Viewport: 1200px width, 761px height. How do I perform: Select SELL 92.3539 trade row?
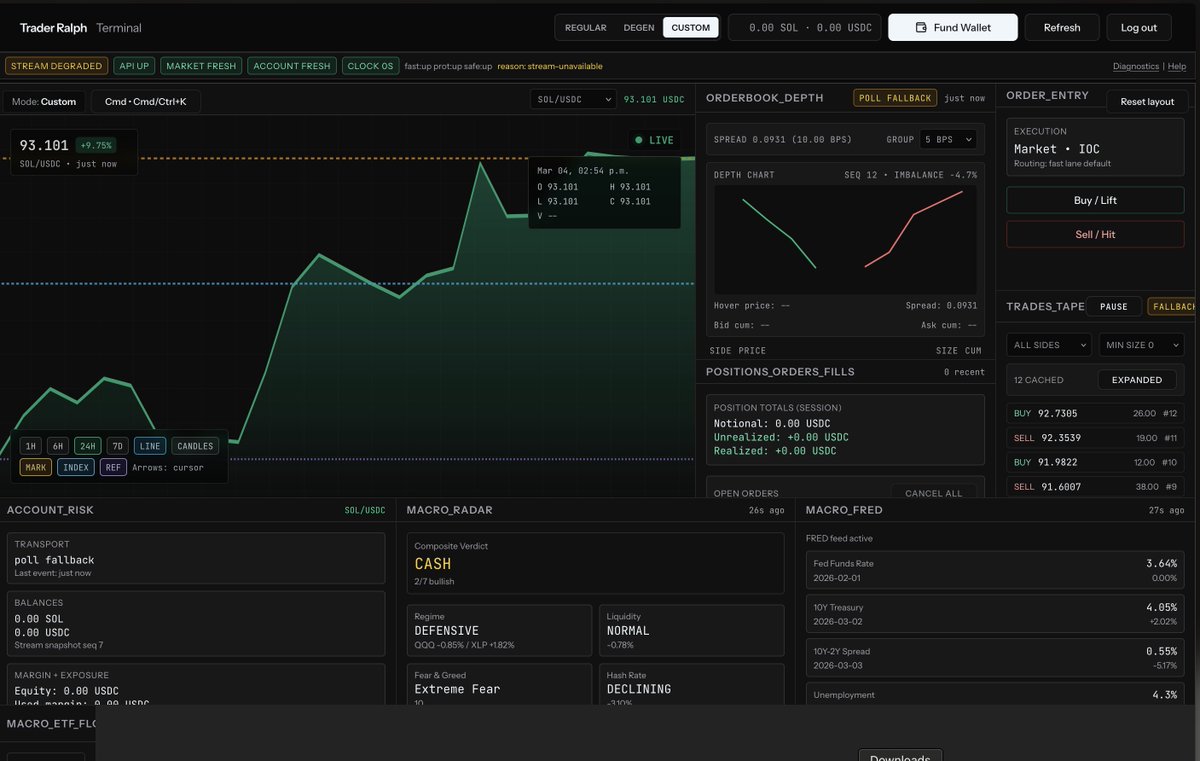click(1095, 437)
